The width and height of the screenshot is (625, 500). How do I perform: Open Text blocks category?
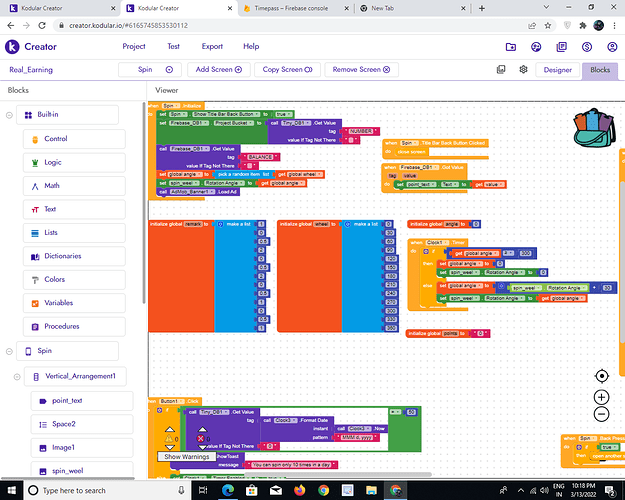coord(74,209)
